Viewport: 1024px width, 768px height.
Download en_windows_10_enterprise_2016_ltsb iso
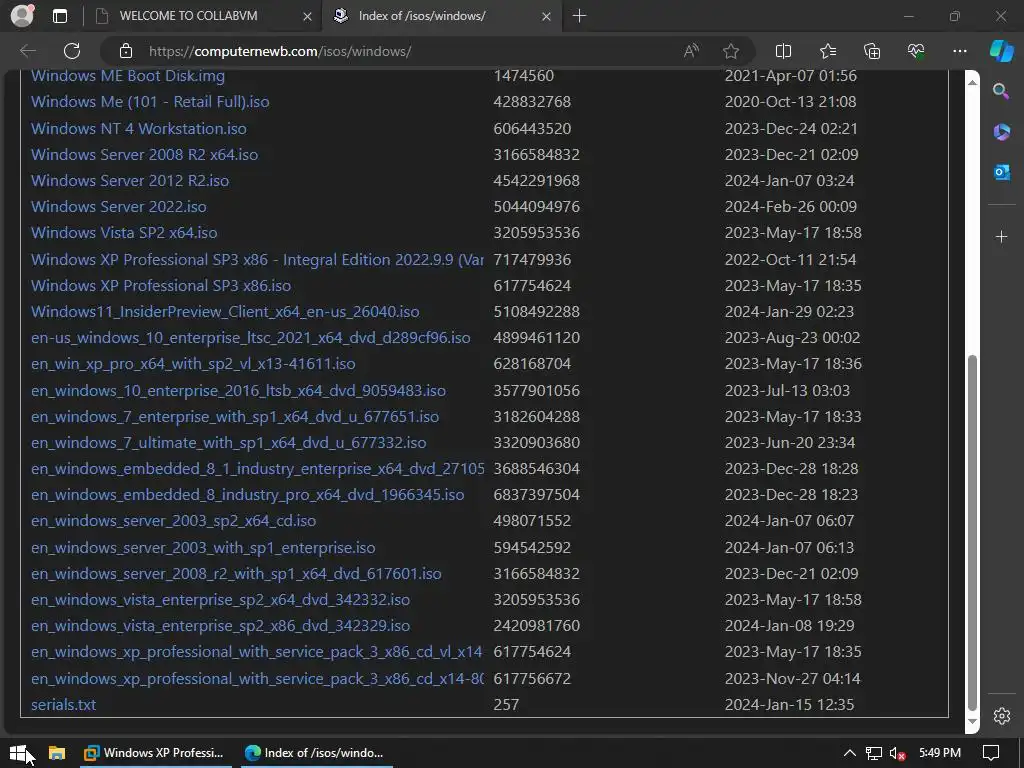click(238, 391)
